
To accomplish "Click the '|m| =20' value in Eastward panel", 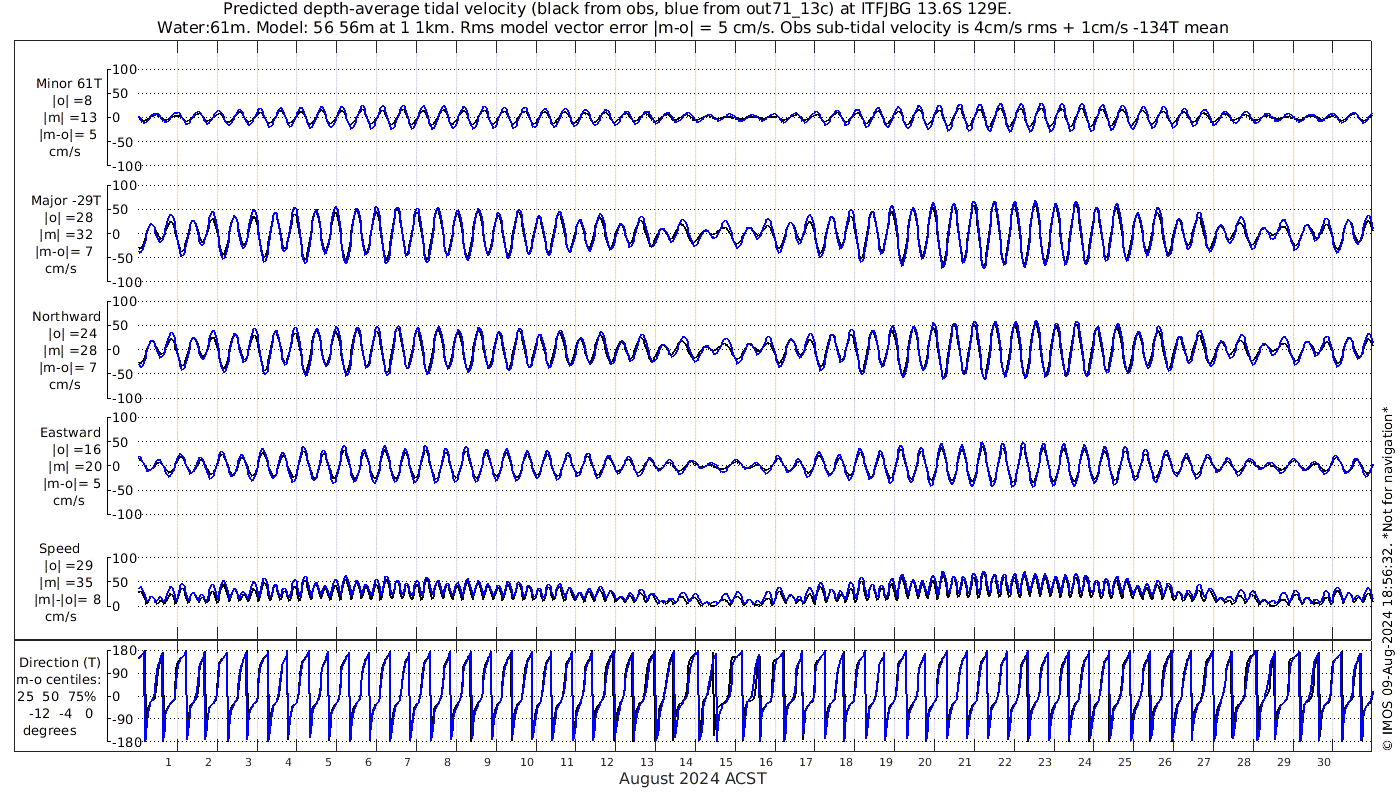I will [x=72, y=466].
